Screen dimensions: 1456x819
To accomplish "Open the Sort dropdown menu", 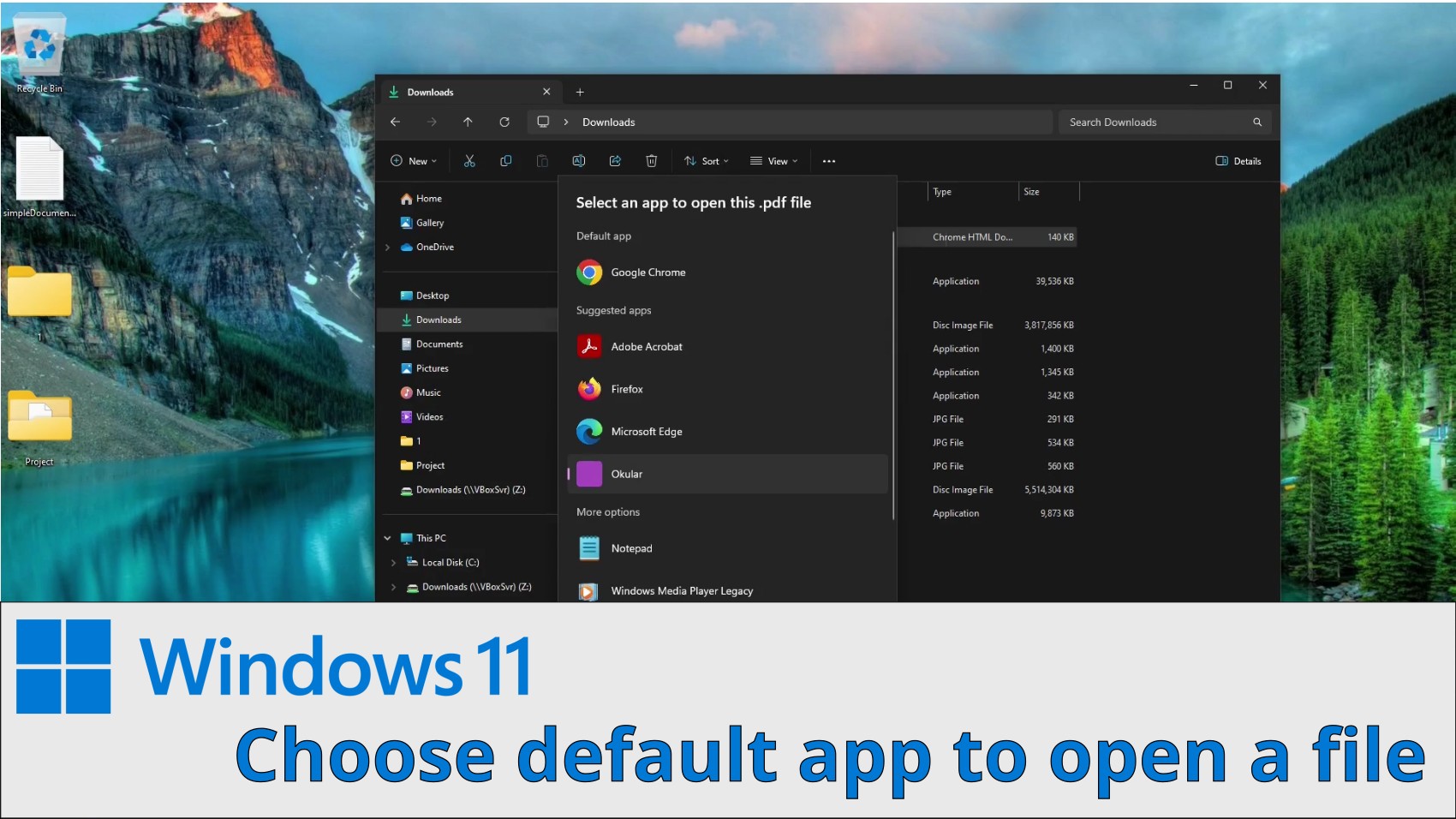I will 707,161.
